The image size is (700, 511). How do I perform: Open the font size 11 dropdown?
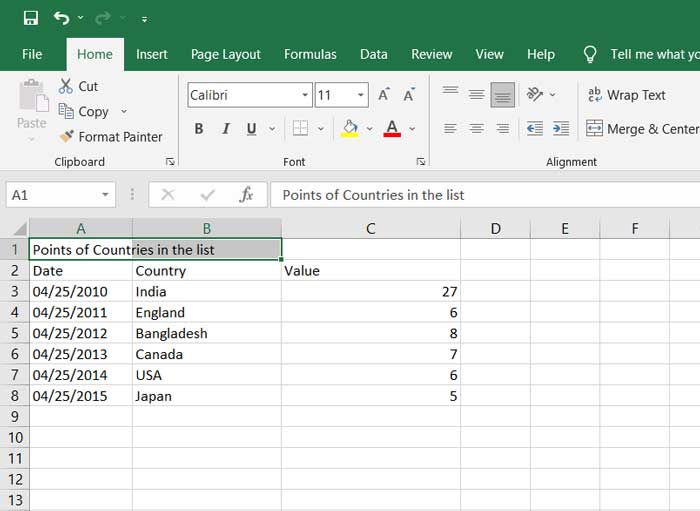point(360,95)
